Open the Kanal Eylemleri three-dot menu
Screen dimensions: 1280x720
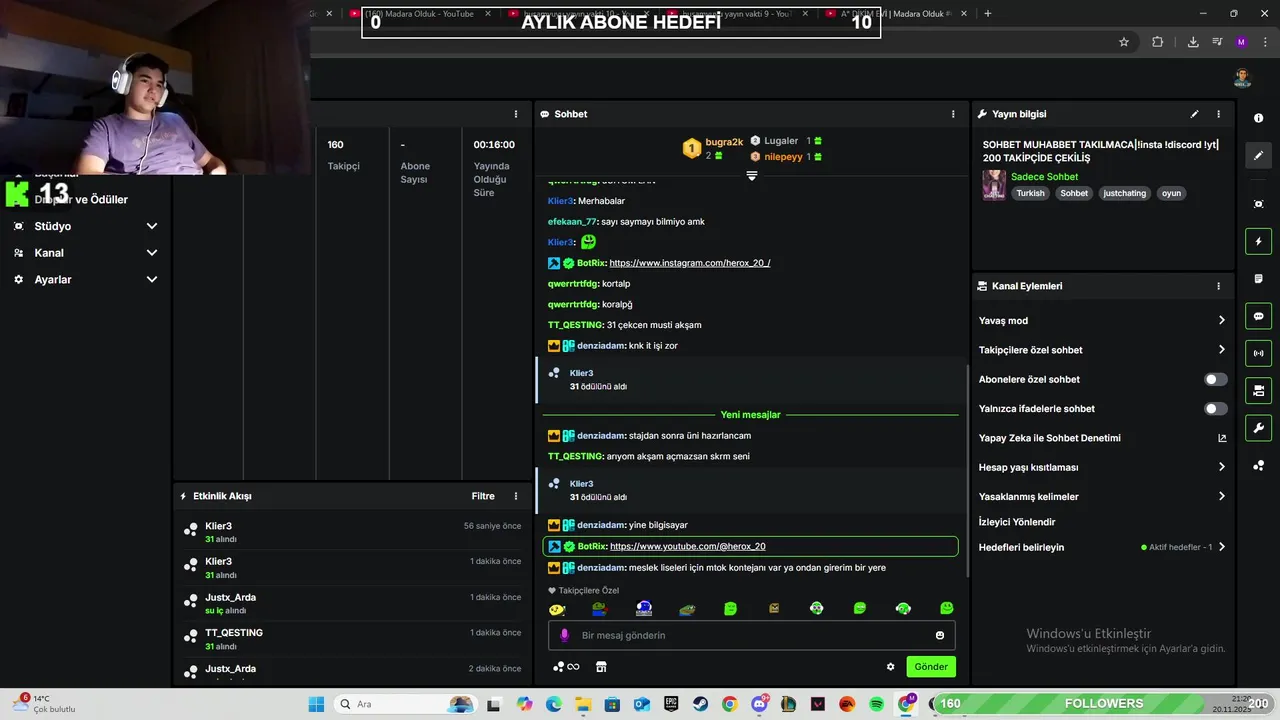click(1218, 286)
